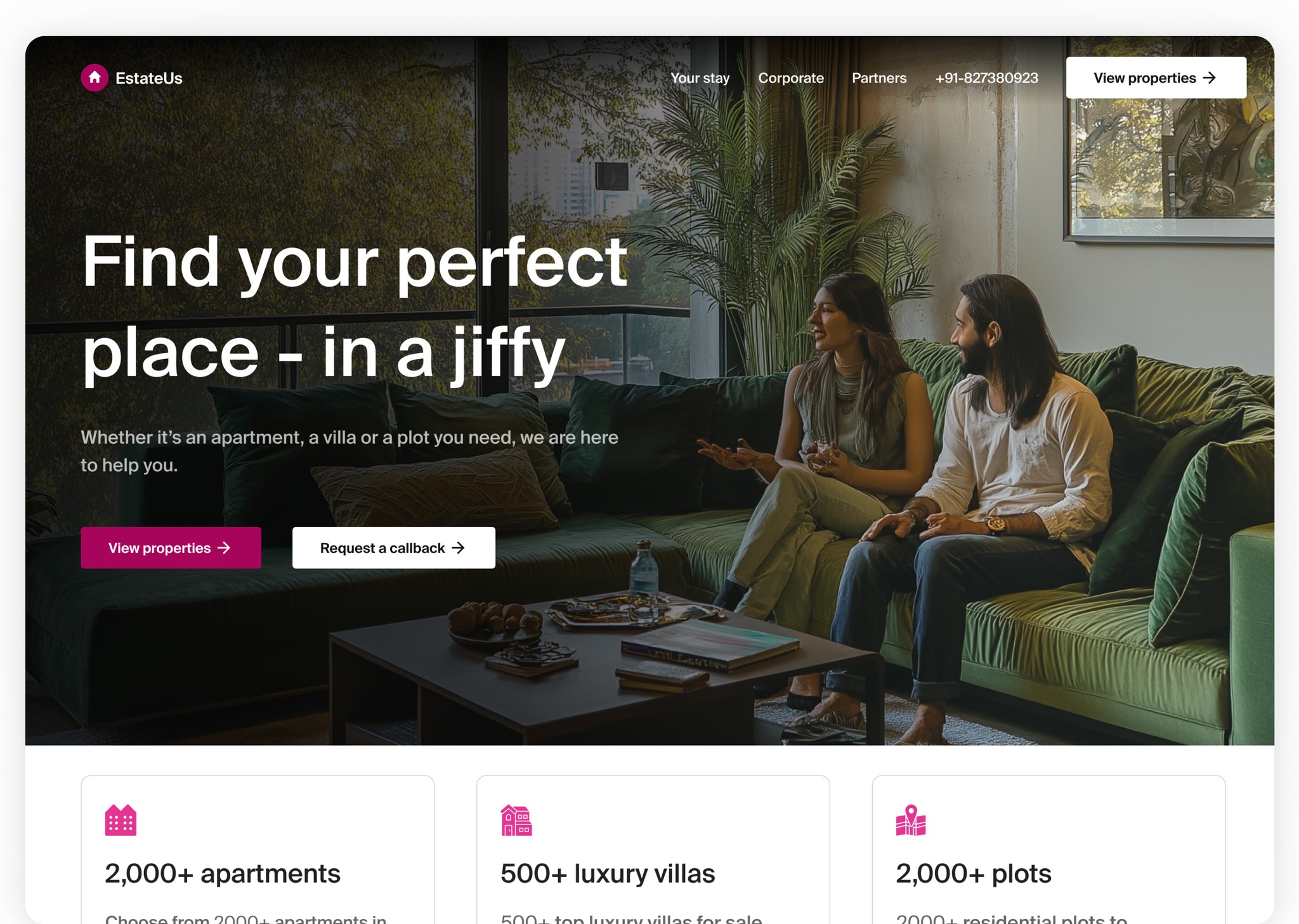Click the apartments building icon
The height and width of the screenshot is (924, 1299).
(x=121, y=820)
